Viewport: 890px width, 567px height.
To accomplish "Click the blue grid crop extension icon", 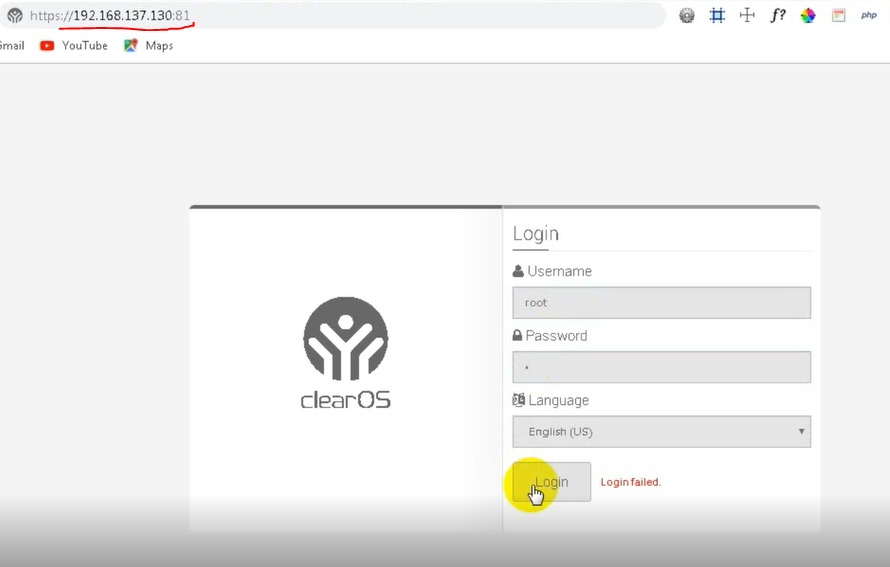I will click(x=717, y=15).
